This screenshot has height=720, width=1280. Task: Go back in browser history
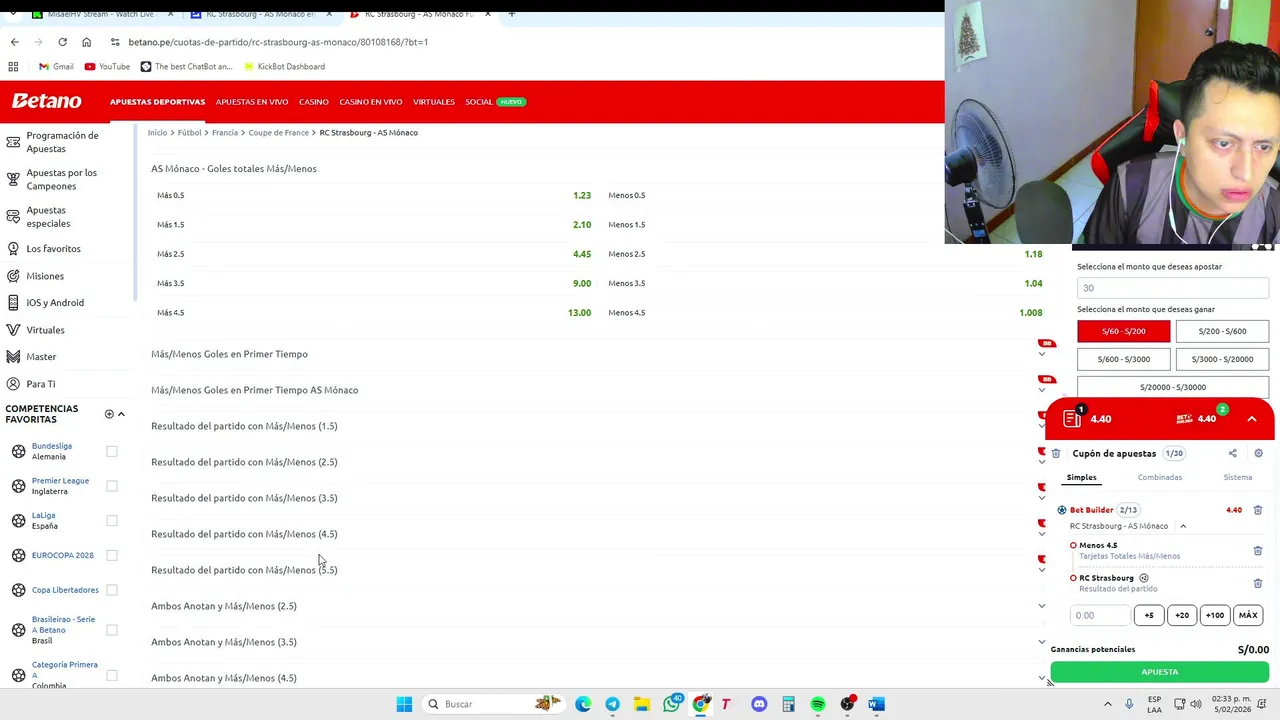[14, 42]
